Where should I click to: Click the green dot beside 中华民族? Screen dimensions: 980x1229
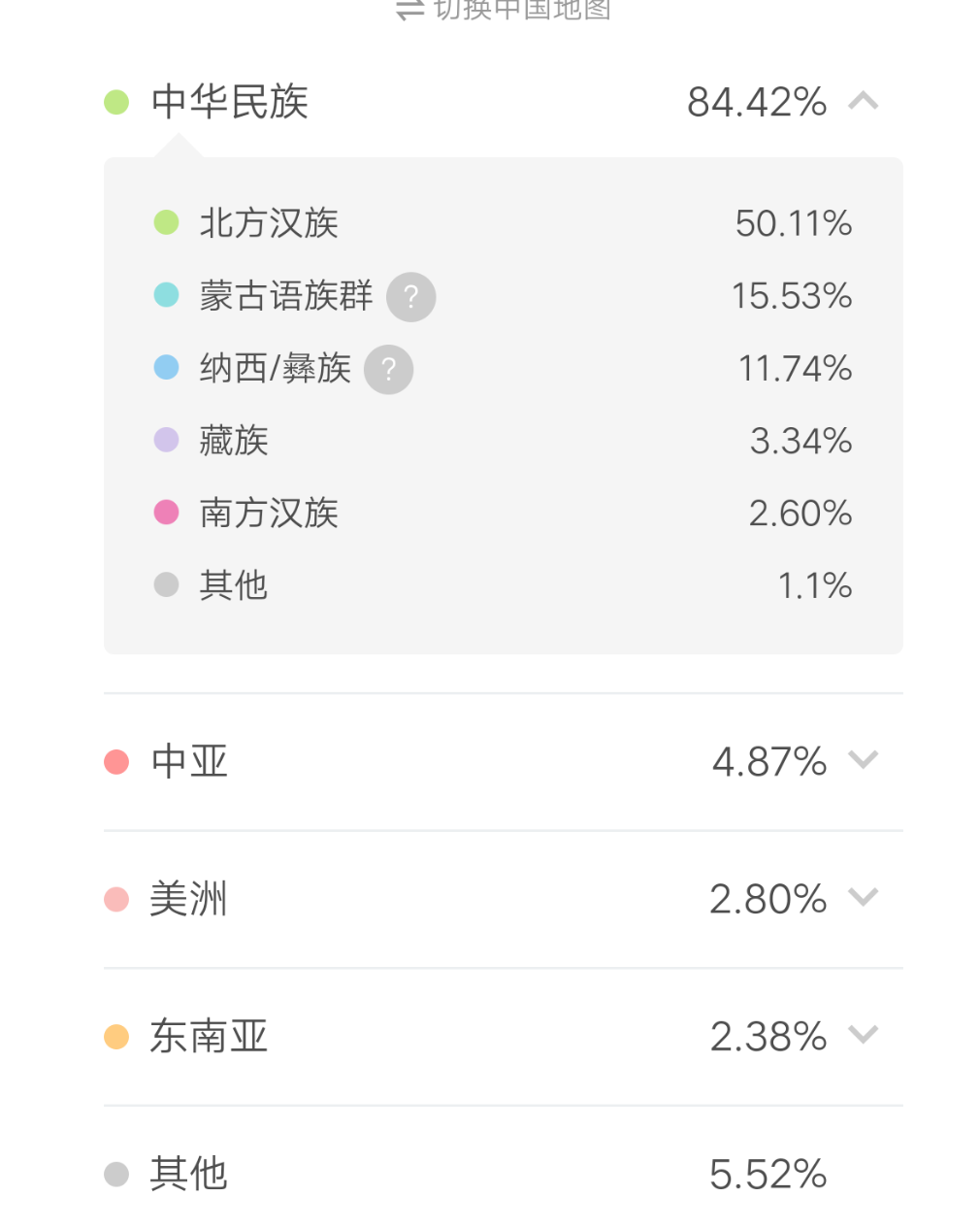116,102
